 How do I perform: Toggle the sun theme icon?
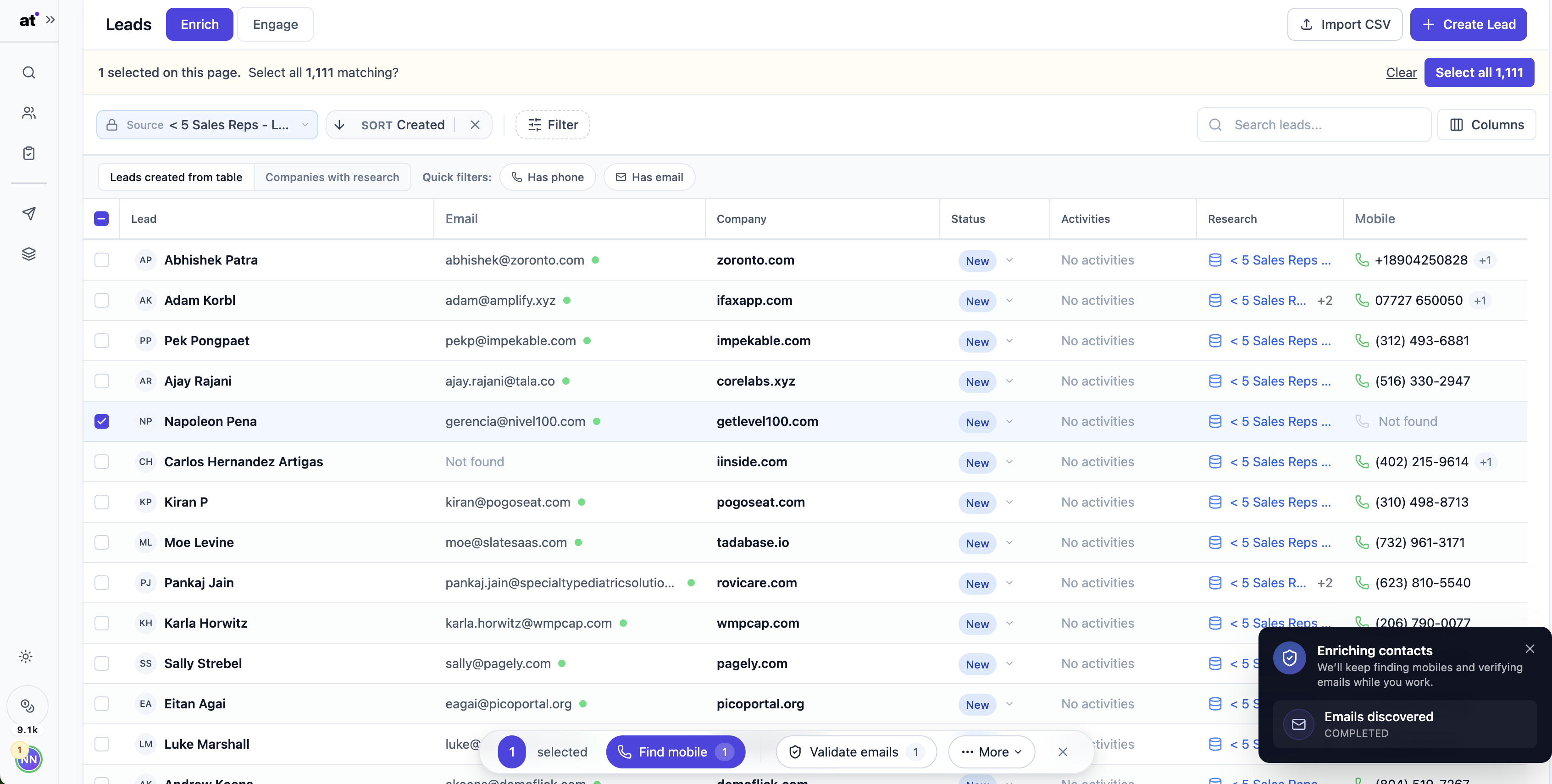(x=26, y=657)
